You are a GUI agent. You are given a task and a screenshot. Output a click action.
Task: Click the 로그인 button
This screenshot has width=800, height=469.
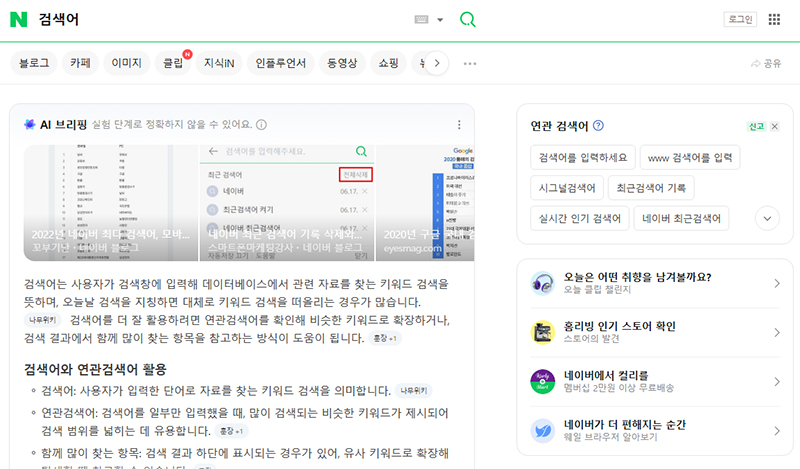tap(739, 19)
